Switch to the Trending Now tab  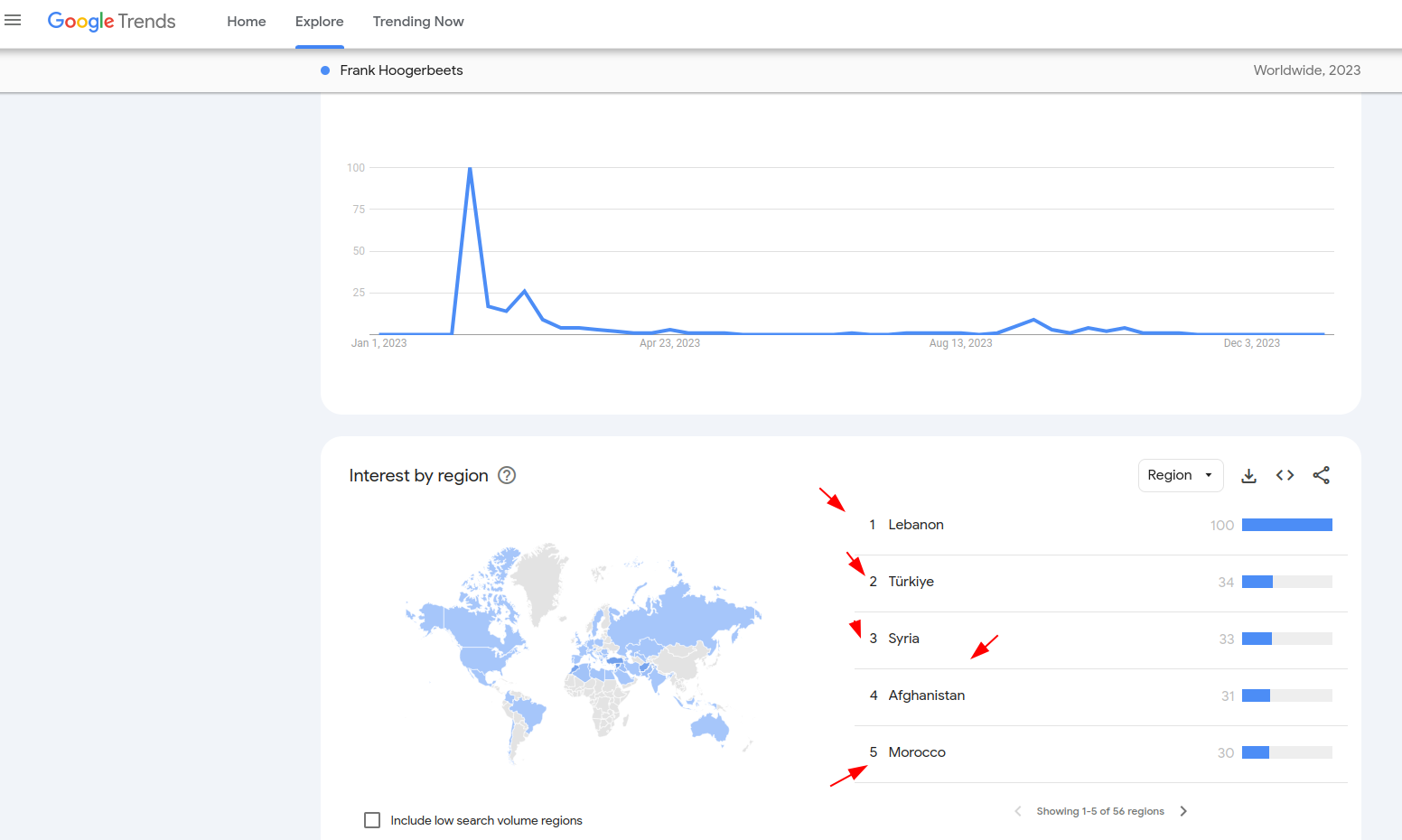pos(417,22)
